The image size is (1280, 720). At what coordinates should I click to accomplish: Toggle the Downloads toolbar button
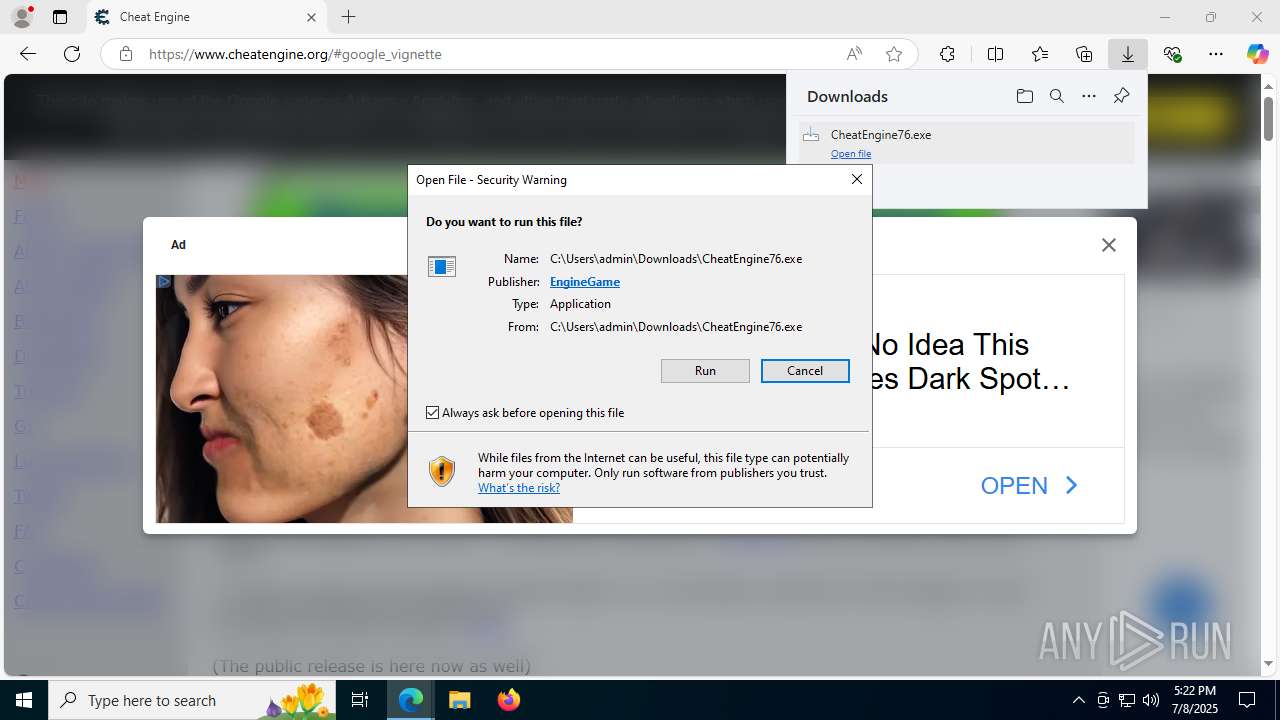tap(1128, 54)
